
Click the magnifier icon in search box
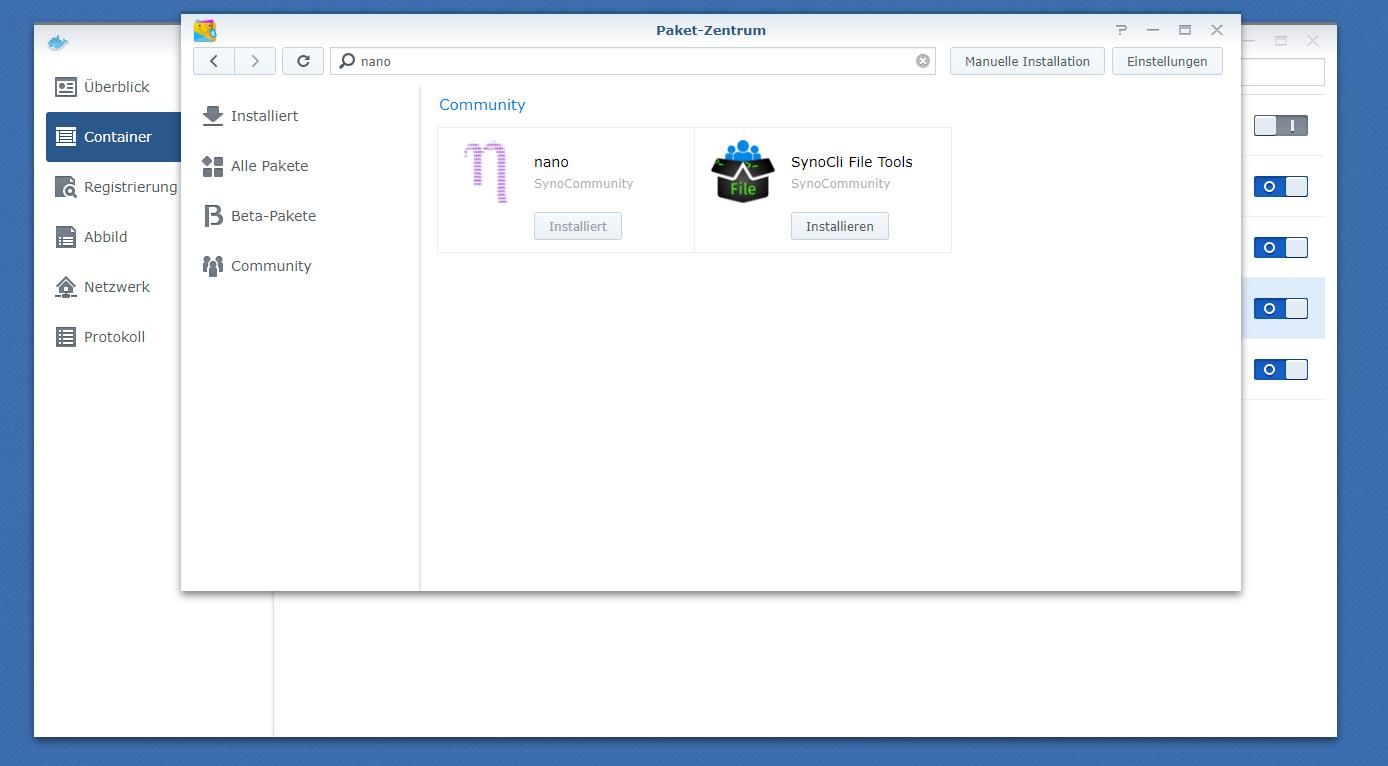[x=347, y=61]
